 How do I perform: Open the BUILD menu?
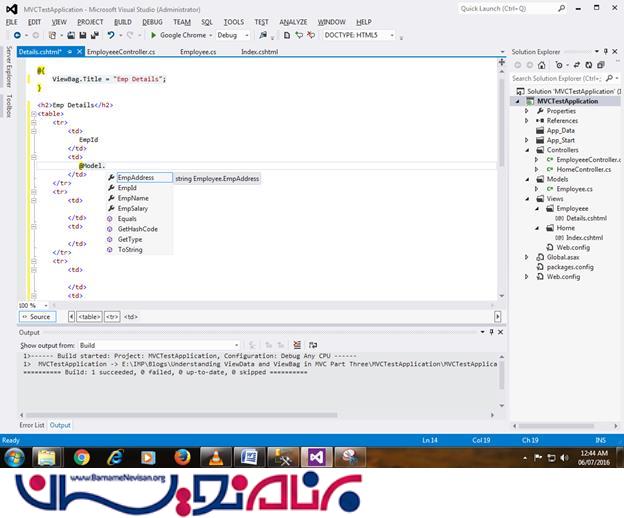pyautogui.click(x=122, y=21)
